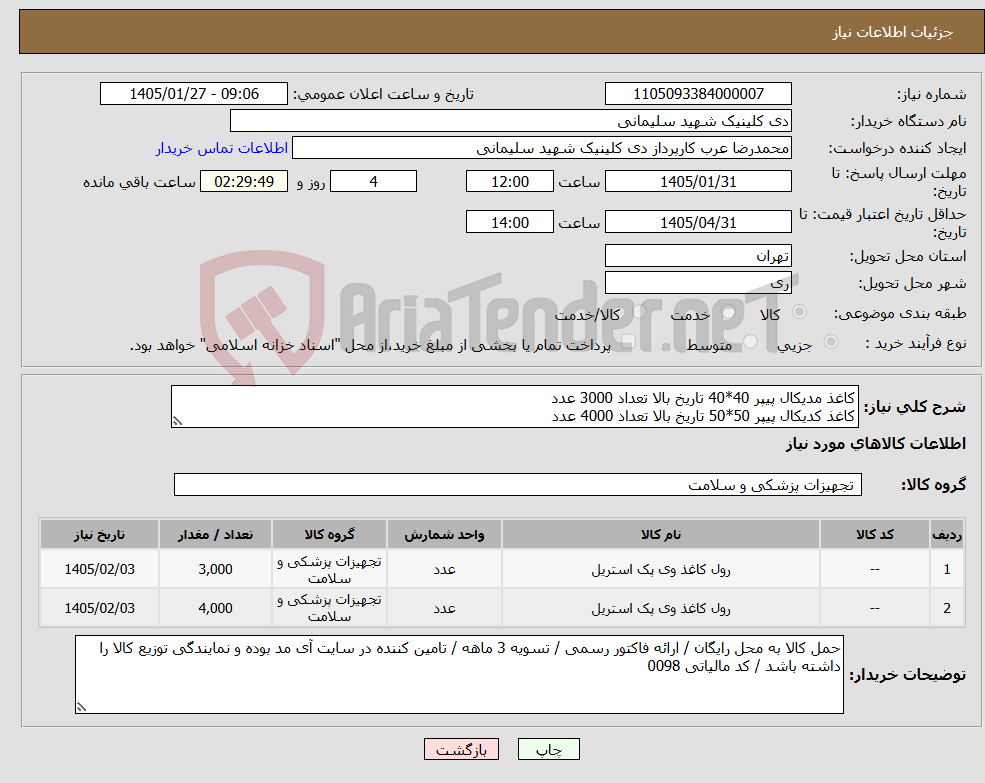Click row 2 product name رول کاغذ وی پک استریل
985x783 pixels.
[x=661, y=608]
